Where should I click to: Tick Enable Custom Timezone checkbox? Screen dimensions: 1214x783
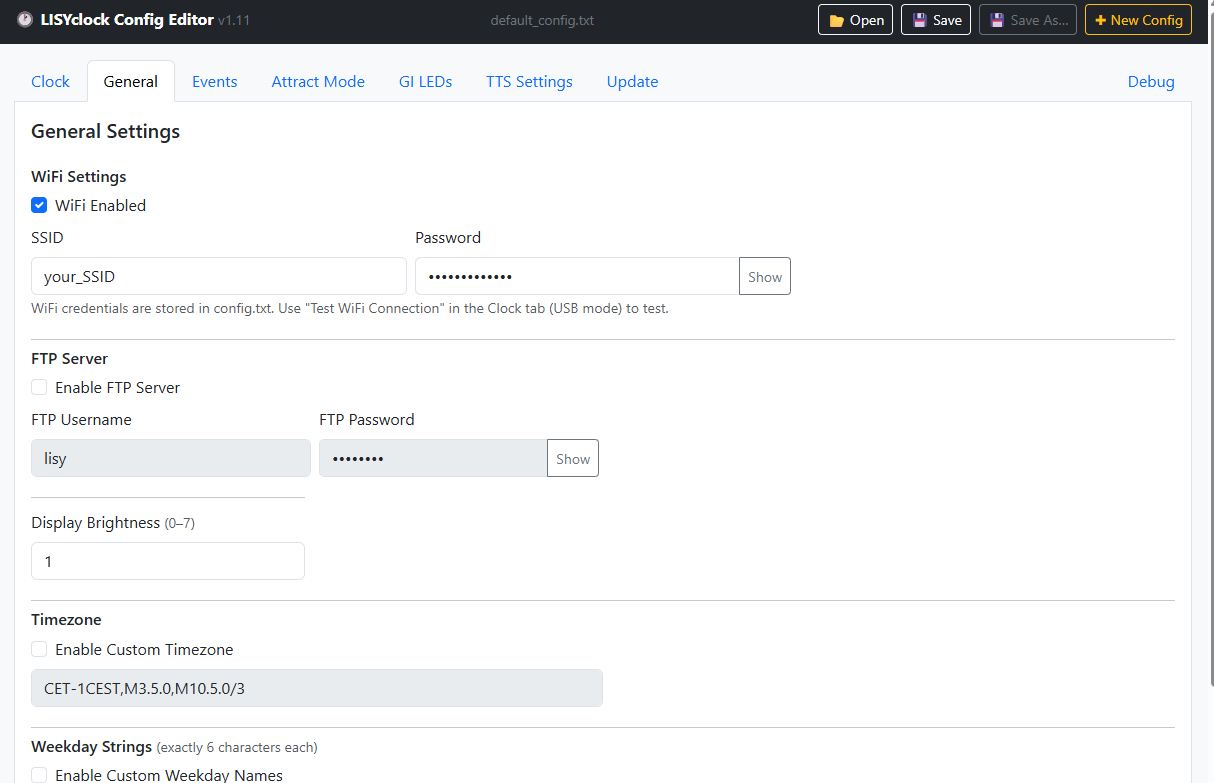[x=39, y=649]
